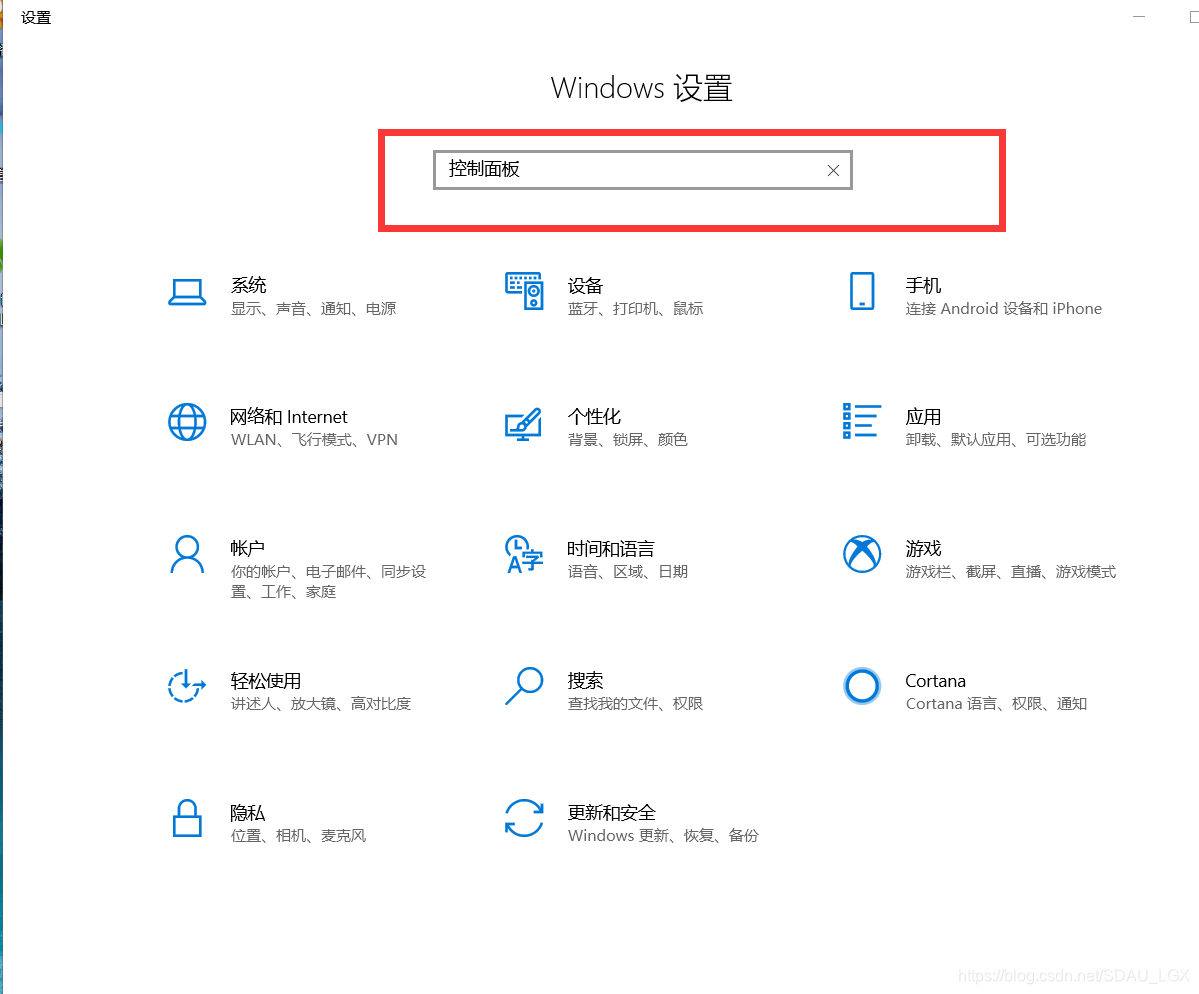
Task: Click the 语音、区域、日期 description
Action: 628,572
